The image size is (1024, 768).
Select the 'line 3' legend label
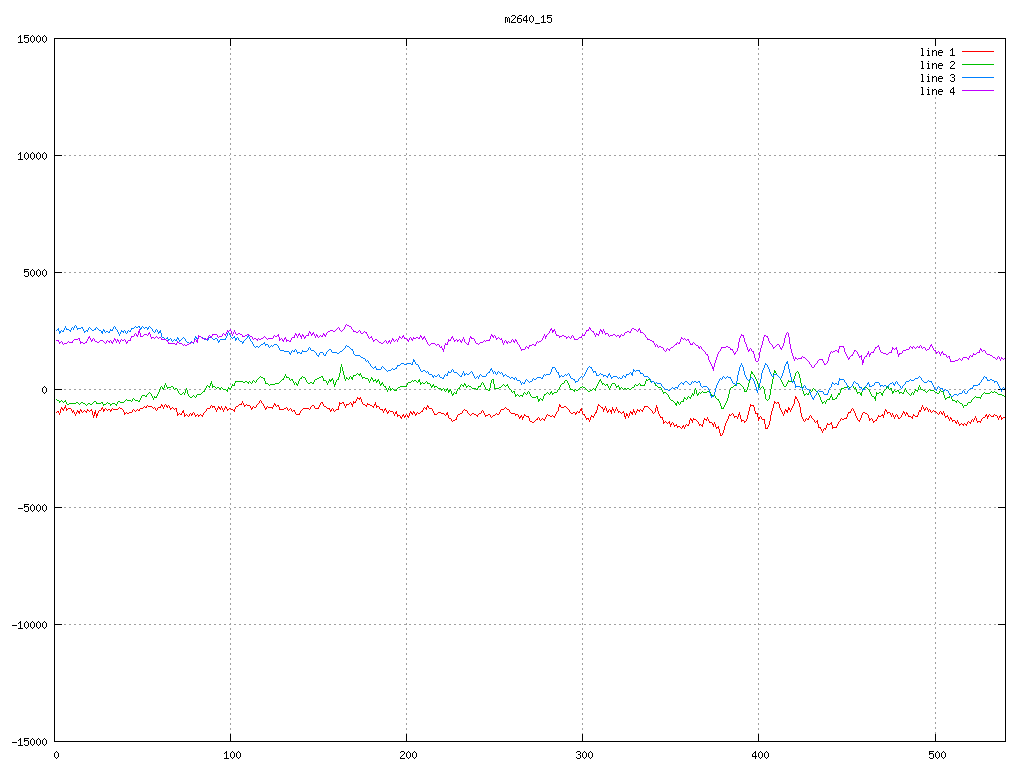pyautogui.click(x=937, y=78)
